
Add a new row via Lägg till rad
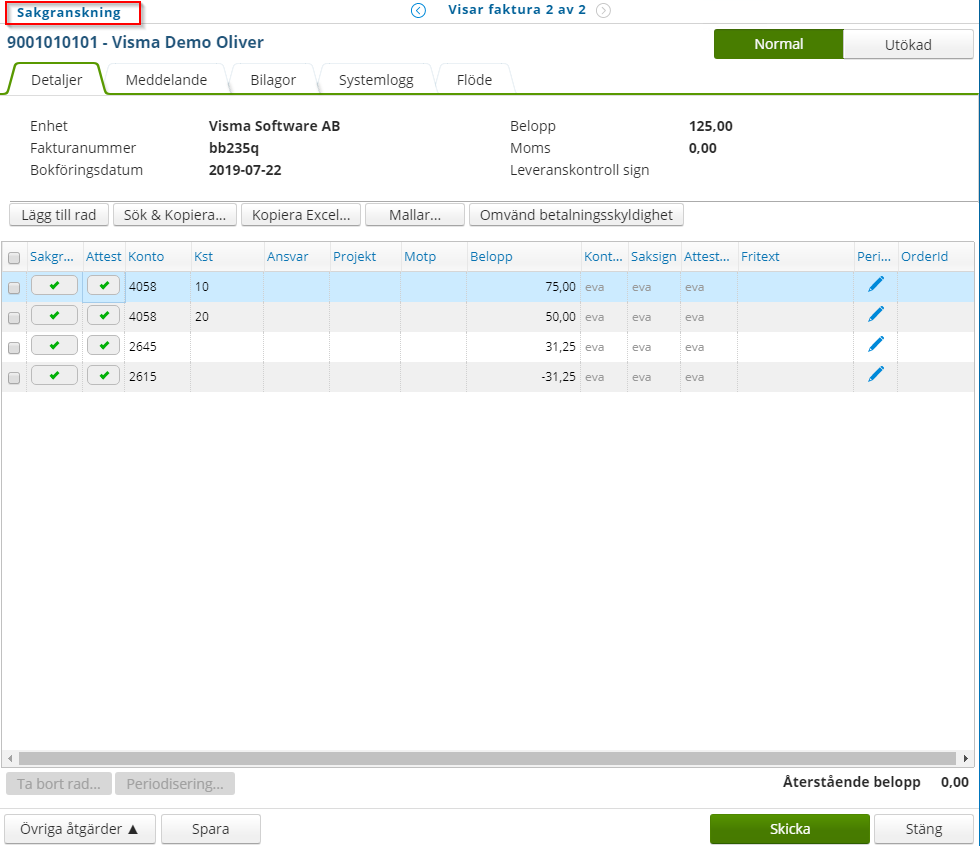coord(58,214)
